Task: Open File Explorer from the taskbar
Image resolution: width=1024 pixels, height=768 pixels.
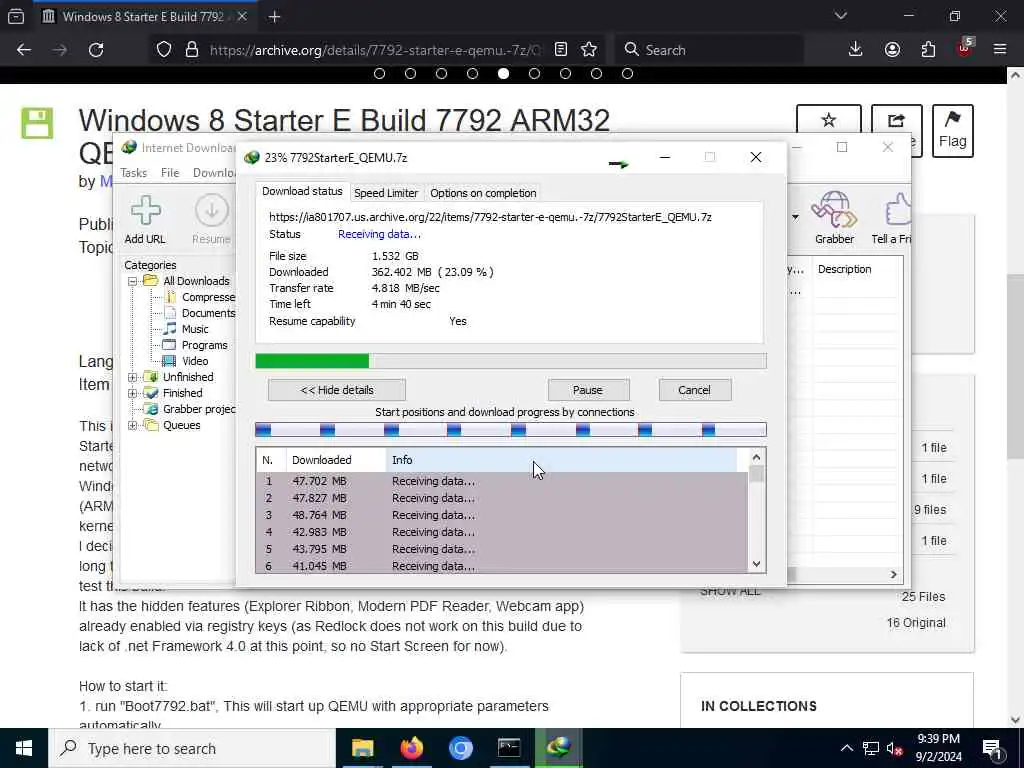Action: tap(362, 748)
